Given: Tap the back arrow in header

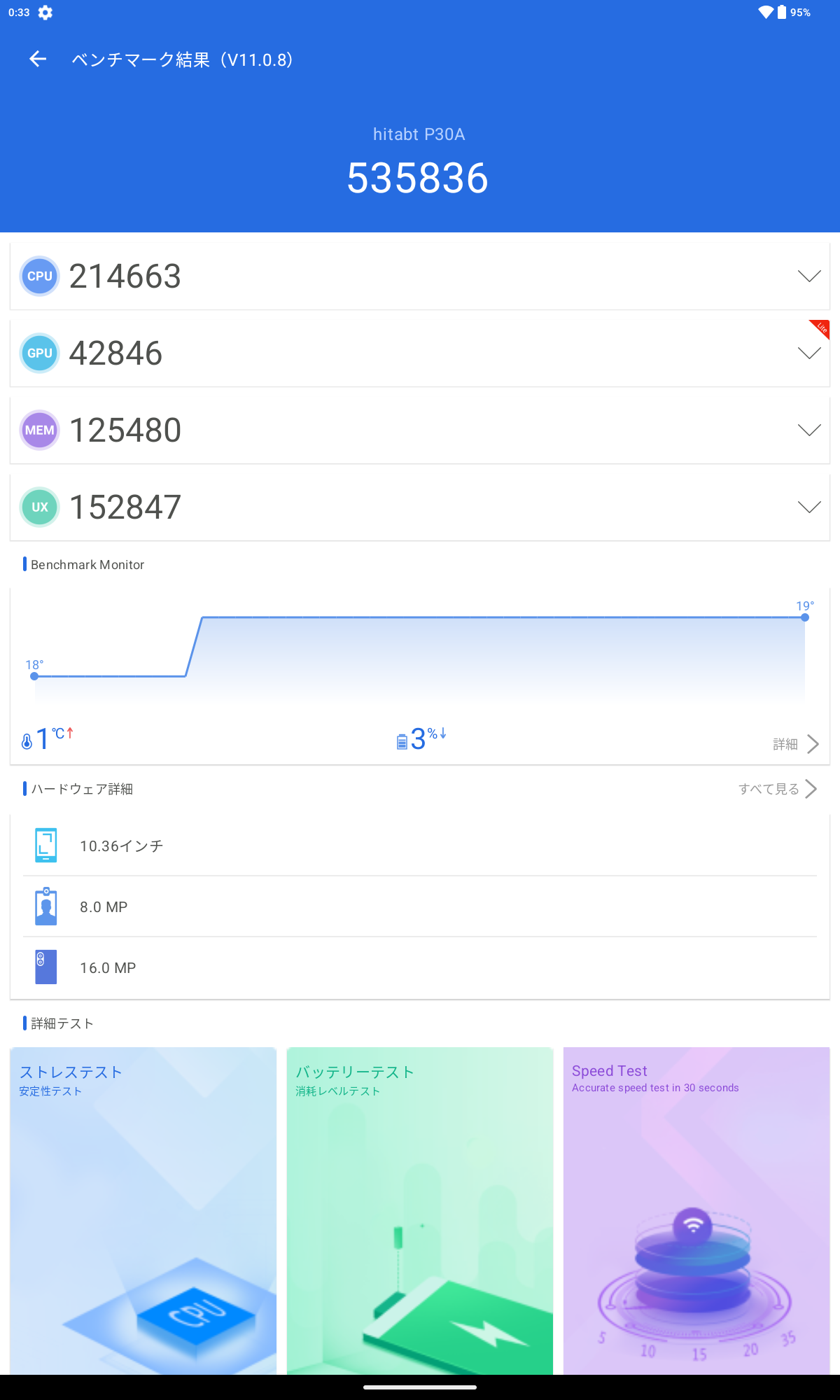Looking at the screenshot, I should (x=38, y=59).
